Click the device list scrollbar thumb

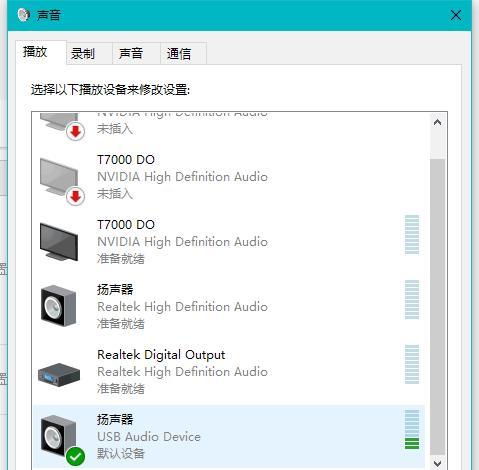point(438,307)
